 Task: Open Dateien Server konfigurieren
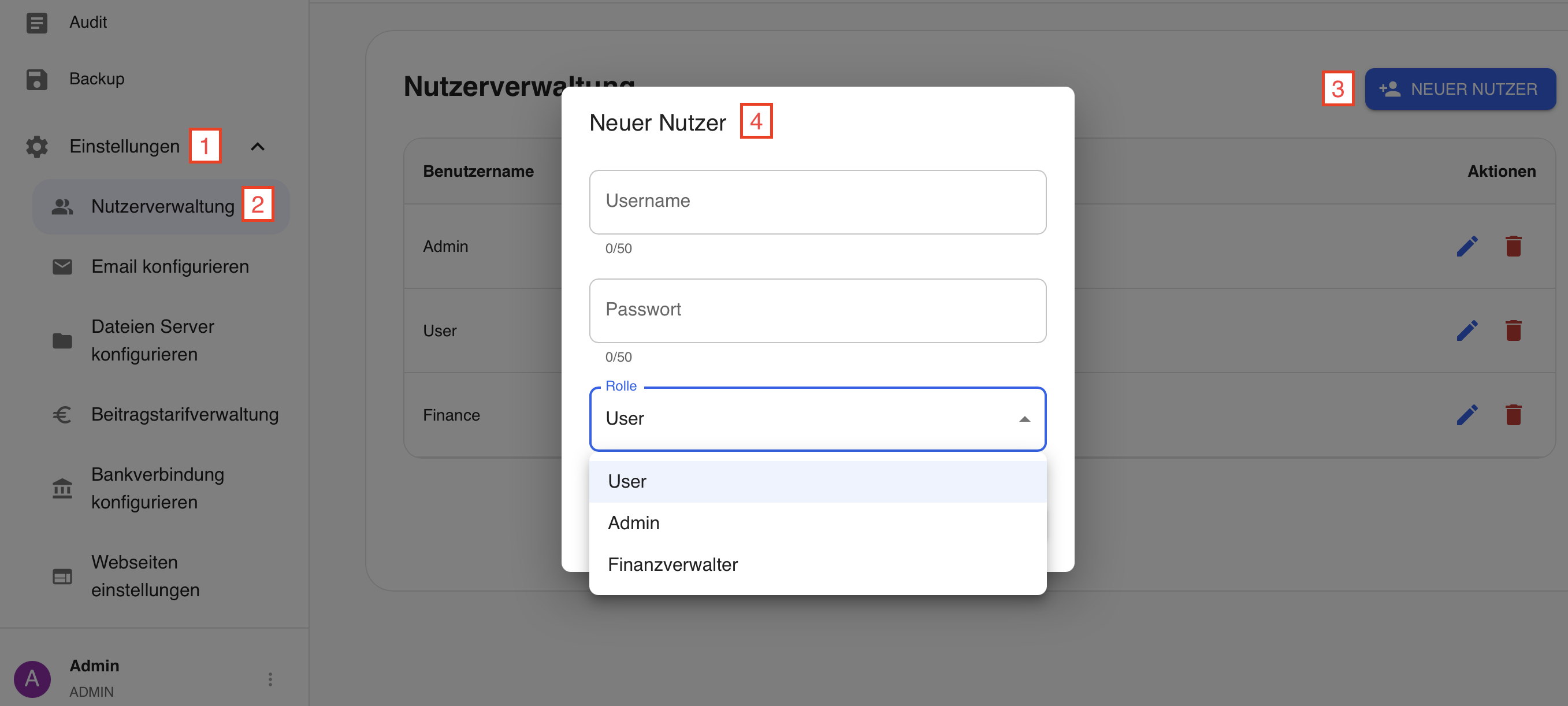coord(161,341)
